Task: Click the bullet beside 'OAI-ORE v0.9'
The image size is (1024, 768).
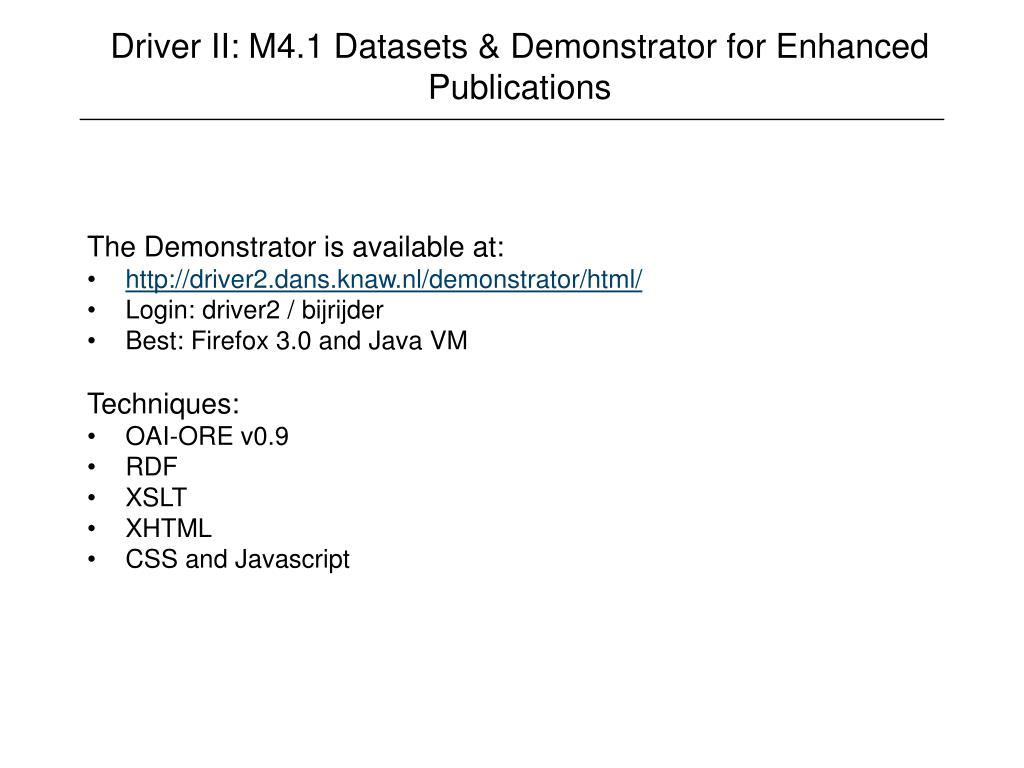Action: click(x=91, y=437)
